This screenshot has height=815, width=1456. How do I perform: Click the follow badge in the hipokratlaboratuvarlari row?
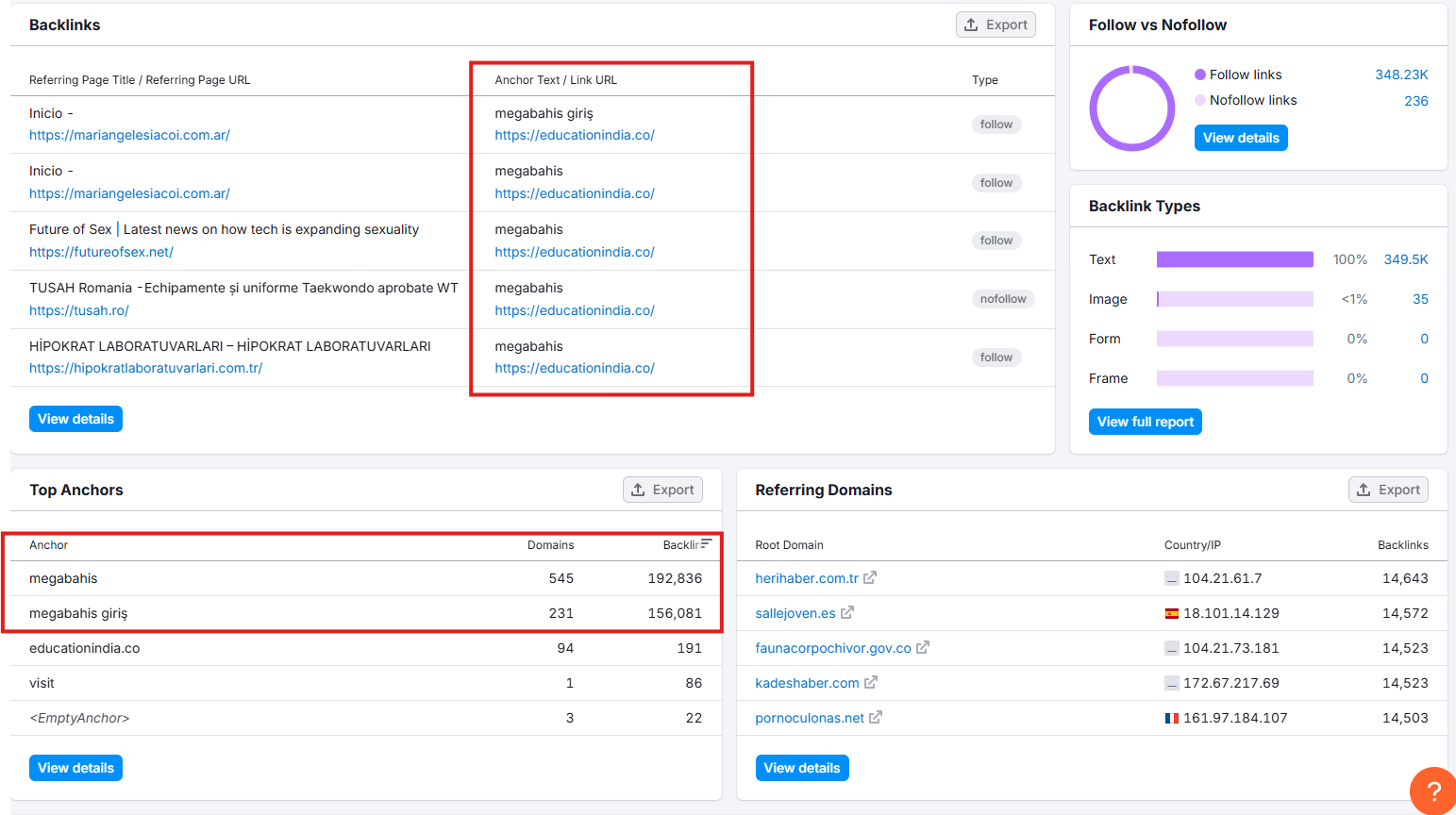click(x=996, y=358)
